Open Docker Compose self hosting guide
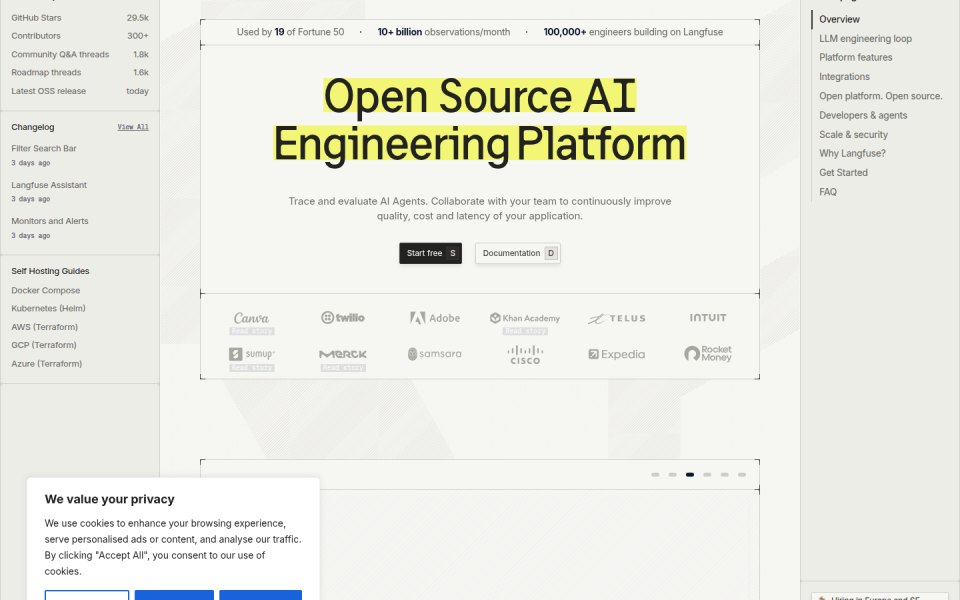 pos(45,290)
